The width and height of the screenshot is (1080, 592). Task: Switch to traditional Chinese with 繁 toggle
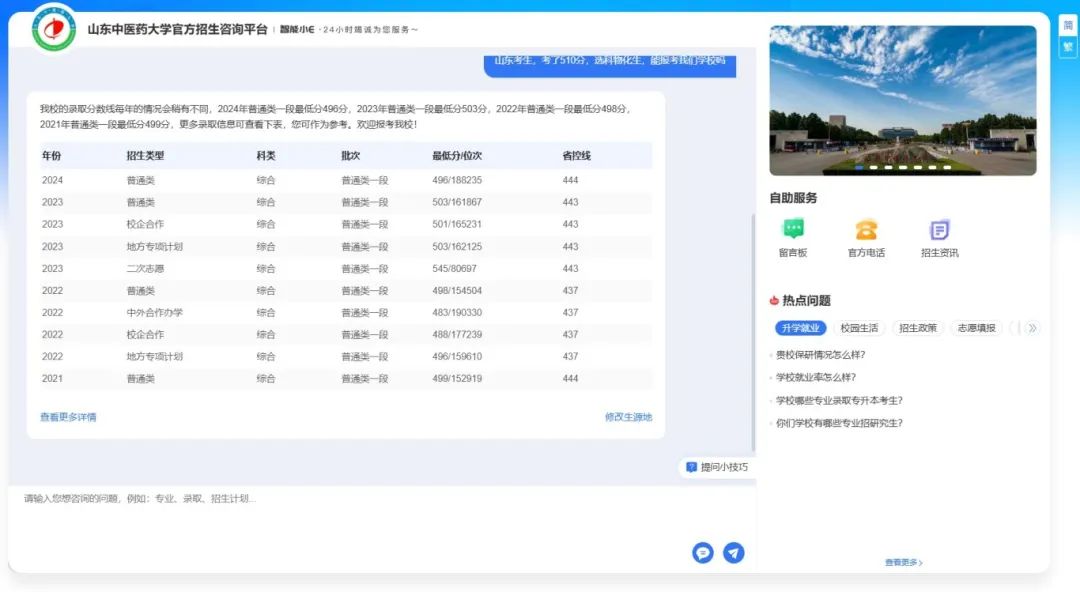(x=1067, y=46)
